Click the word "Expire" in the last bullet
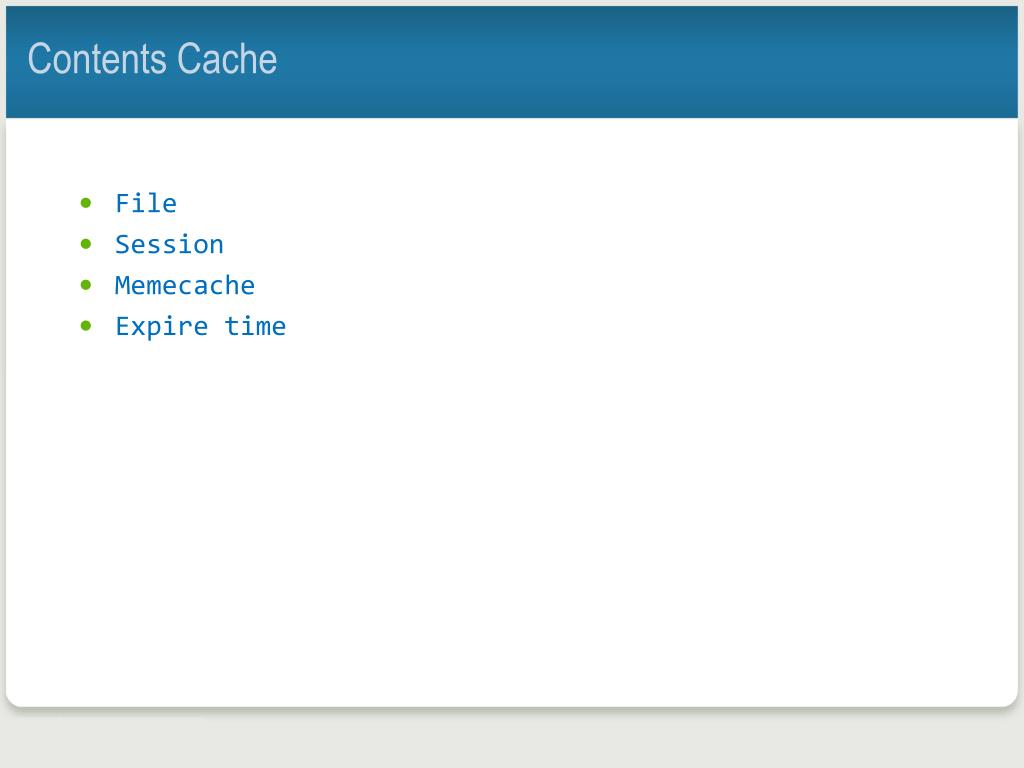The height and width of the screenshot is (768, 1024). [162, 327]
